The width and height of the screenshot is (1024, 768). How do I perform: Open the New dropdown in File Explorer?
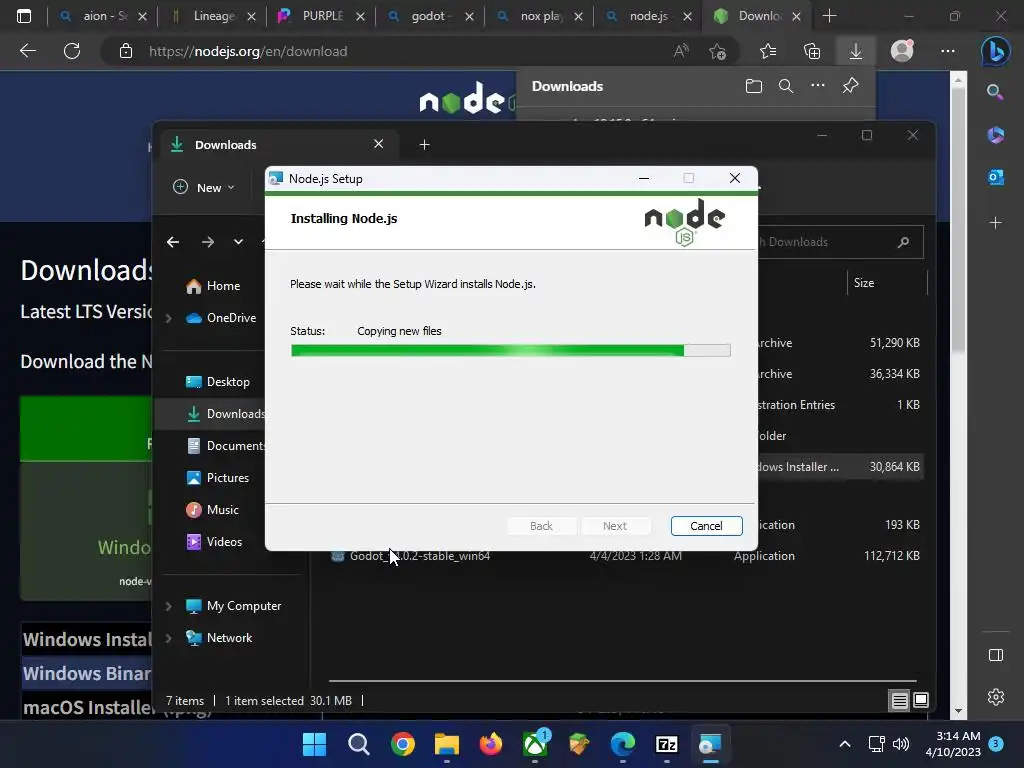pos(204,187)
